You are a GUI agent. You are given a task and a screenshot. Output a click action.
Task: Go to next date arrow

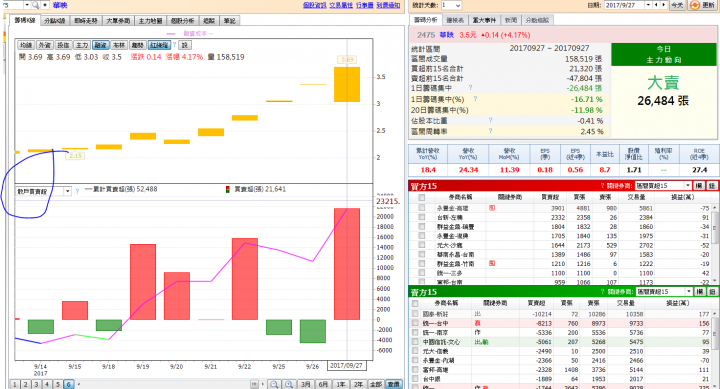(x=663, y=5)
